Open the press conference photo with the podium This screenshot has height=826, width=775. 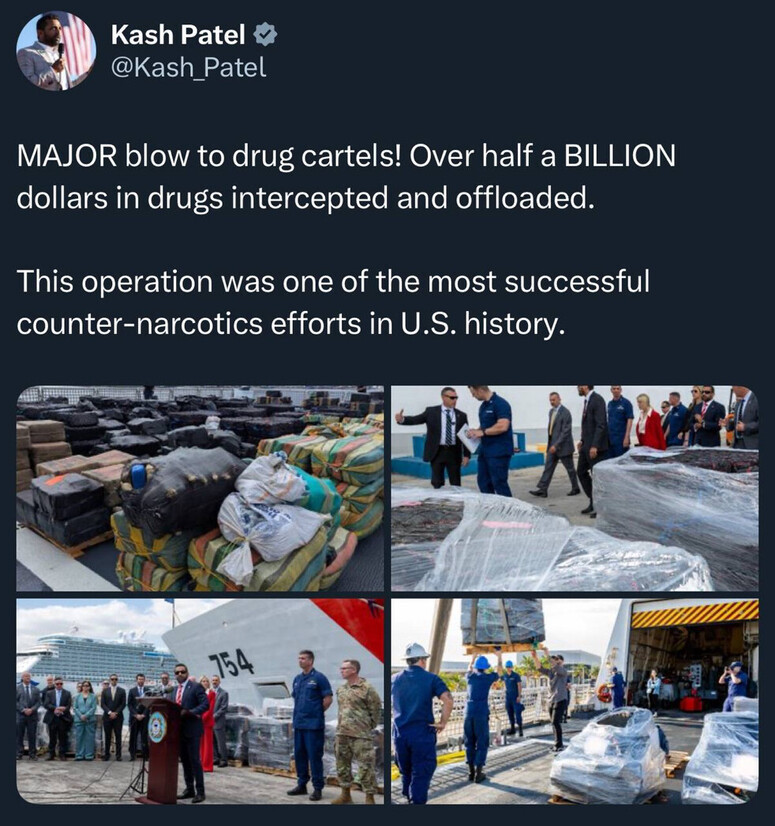point(200,701)
